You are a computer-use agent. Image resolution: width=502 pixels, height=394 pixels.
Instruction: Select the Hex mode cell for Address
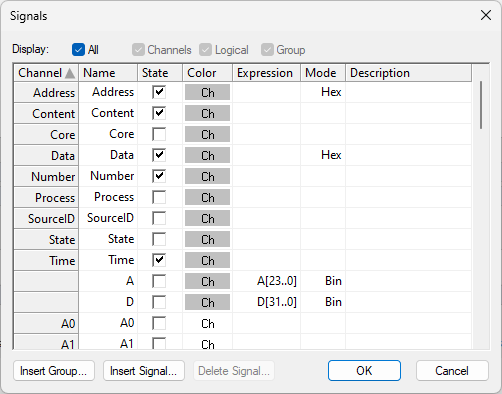(323, 92)
